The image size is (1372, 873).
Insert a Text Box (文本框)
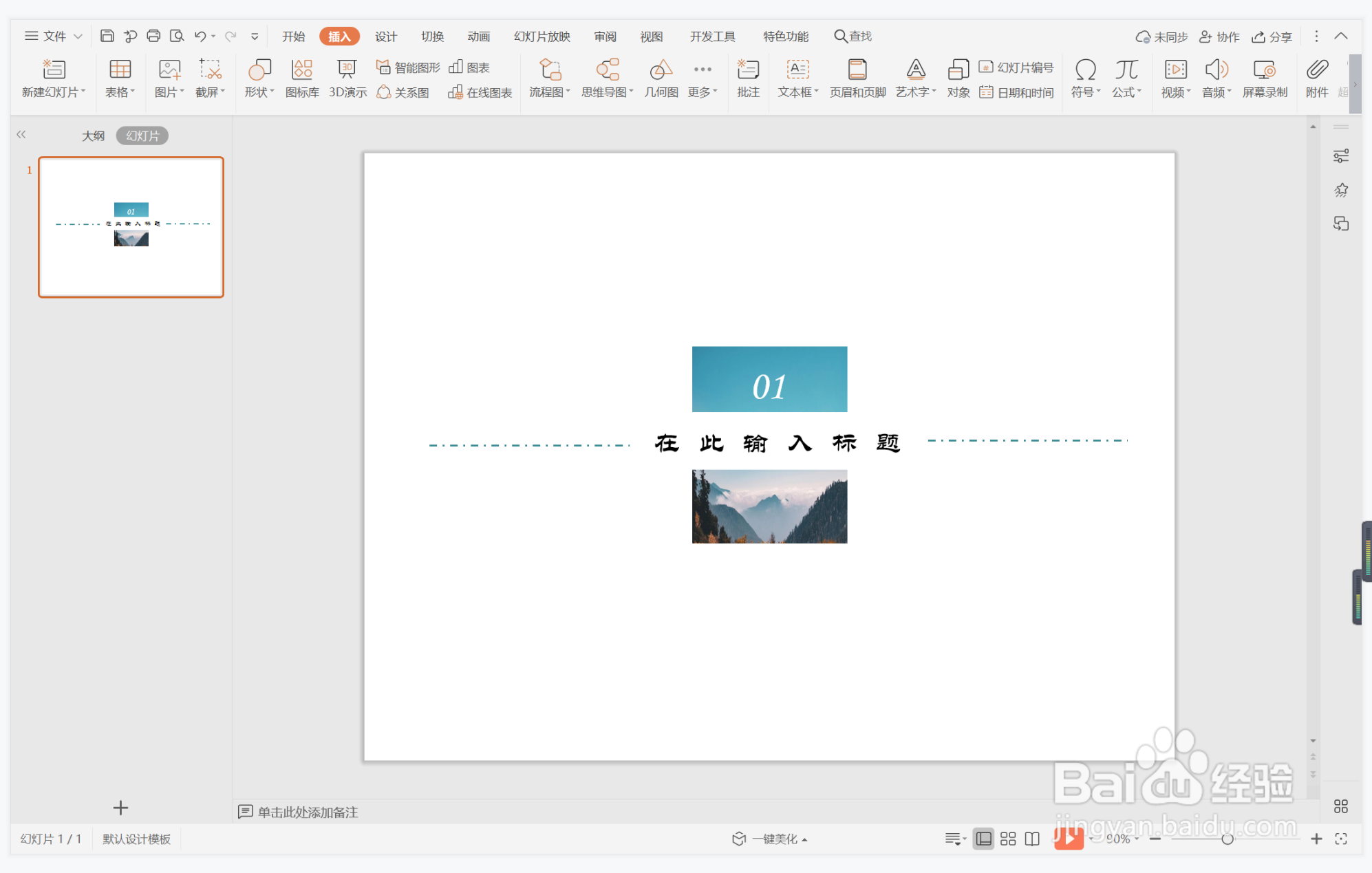click(797, 78)
